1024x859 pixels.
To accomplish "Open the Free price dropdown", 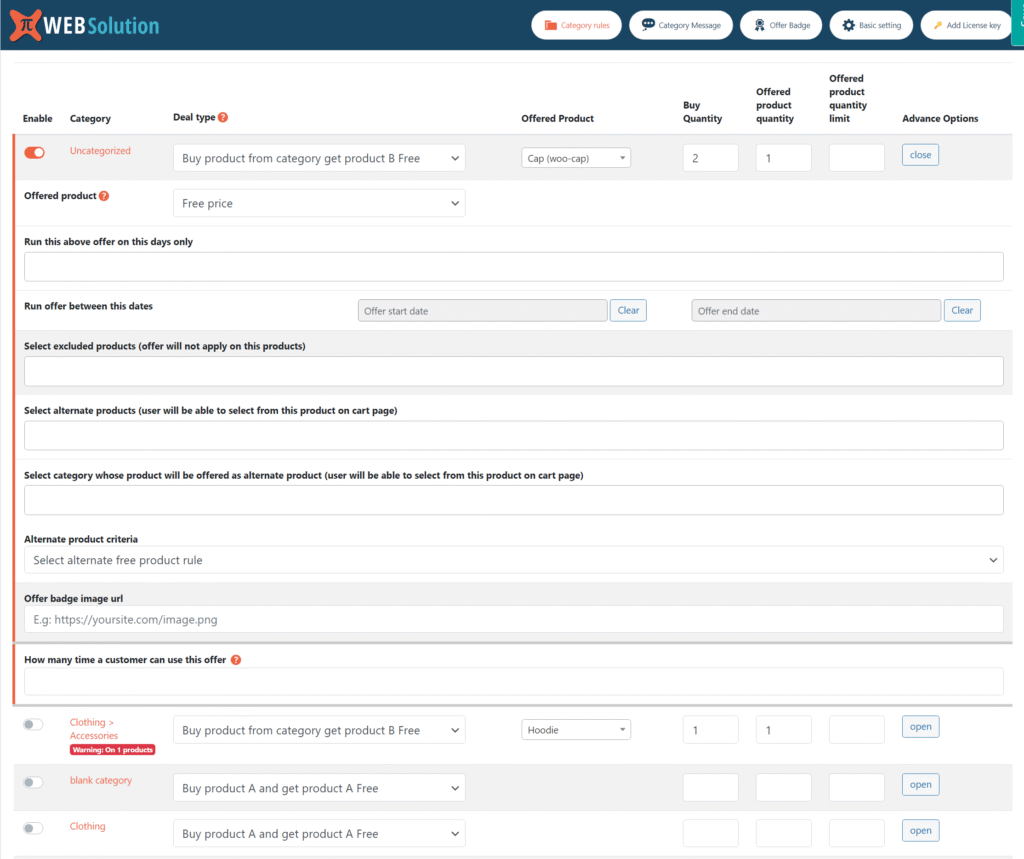I will pyautogui.click(x=319, y=203).
